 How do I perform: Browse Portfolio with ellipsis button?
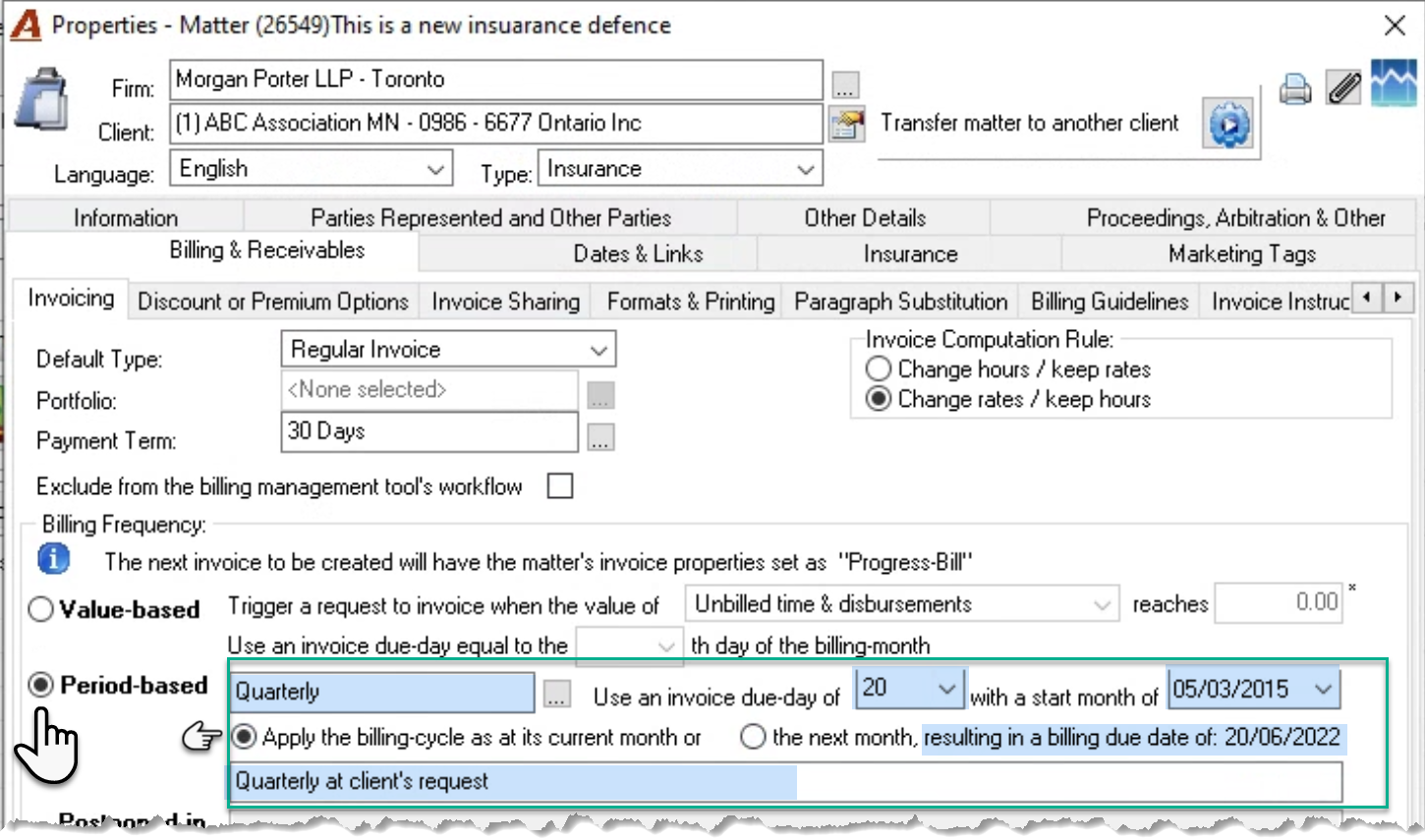pos(600,395)
